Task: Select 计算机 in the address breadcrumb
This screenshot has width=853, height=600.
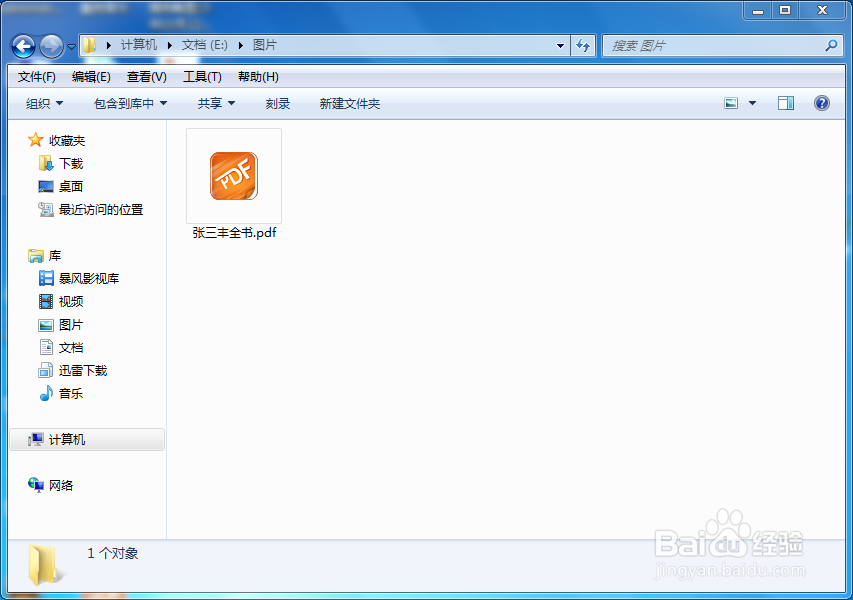Action: (139, 45)
